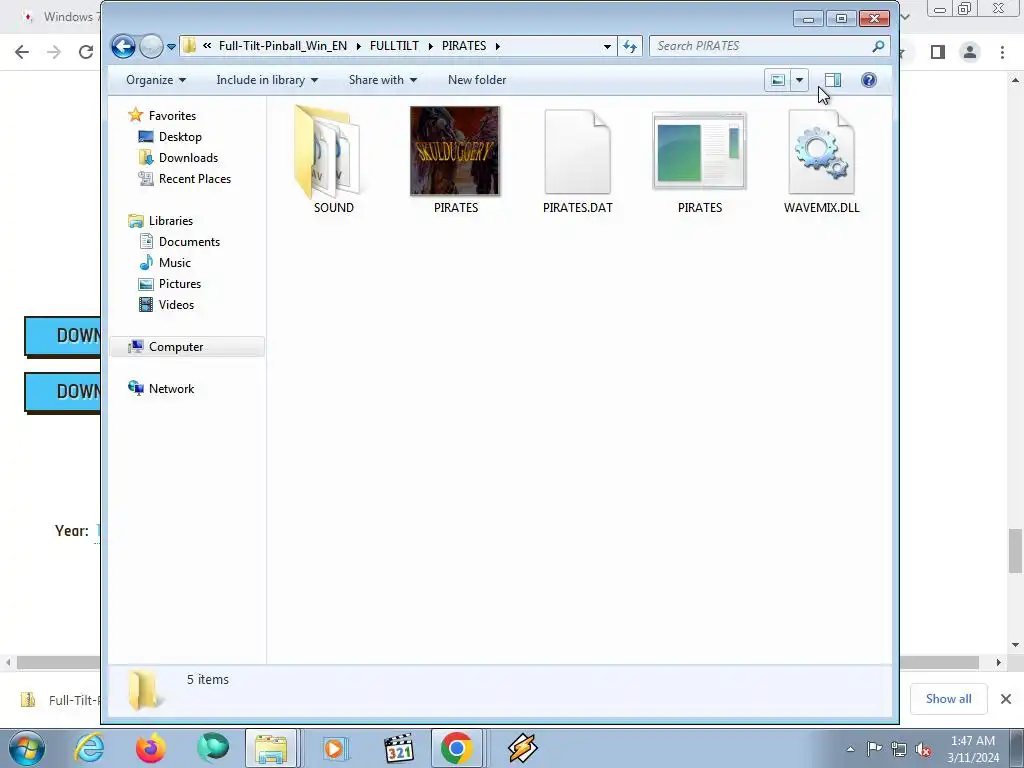Show hidden system tray icons
The image size is (1024, 768).
pos(850,750)
